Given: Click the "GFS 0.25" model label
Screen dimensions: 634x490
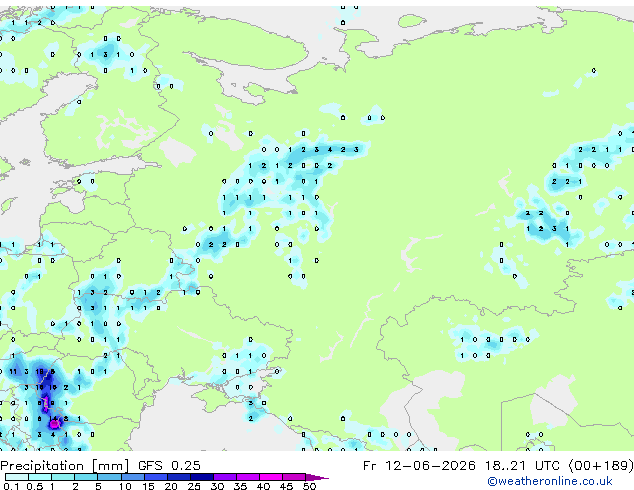Looking at the screenshot, I should (x=169, y=465).
